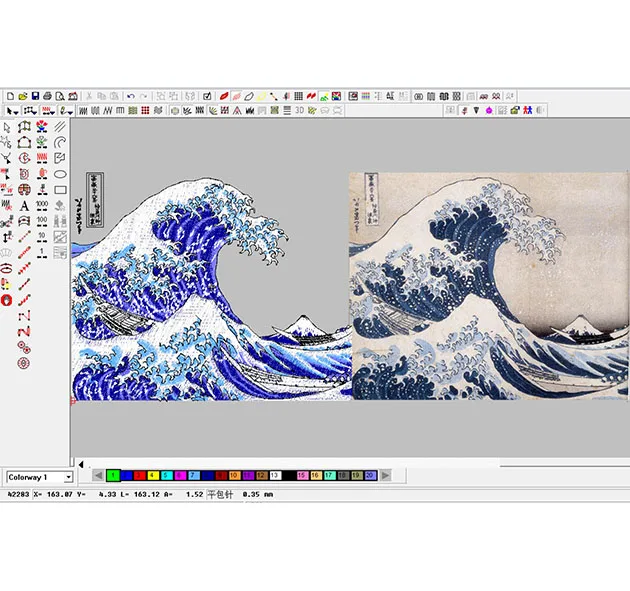
Task: Click the red leaf shape icon
Action: 224,96
